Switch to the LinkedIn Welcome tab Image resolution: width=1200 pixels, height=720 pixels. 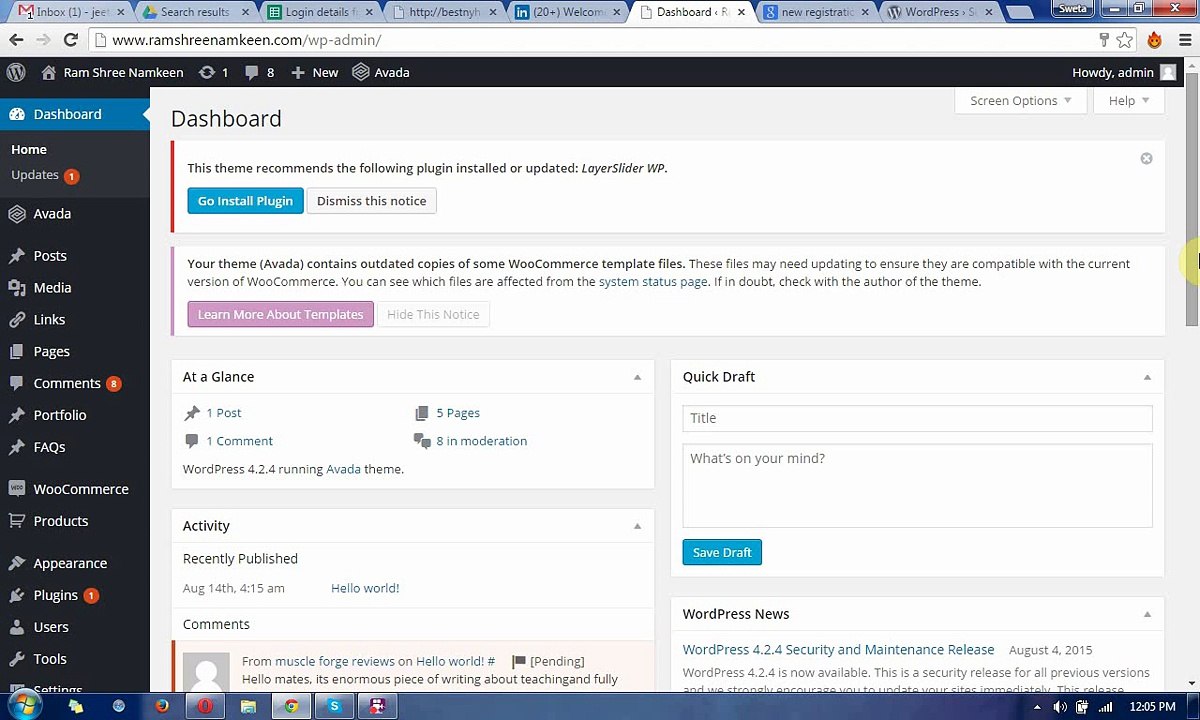(566, 12)
